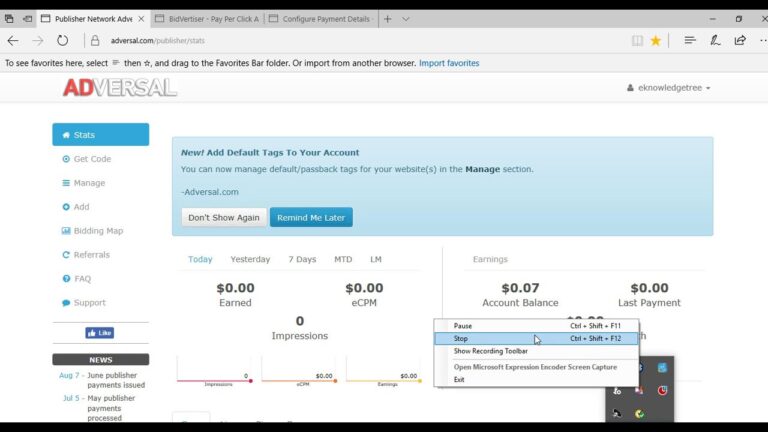Click the Share icon in Edge toolbar
The image size is (768, 432).
pyautogui.click(x=740, y=41)
